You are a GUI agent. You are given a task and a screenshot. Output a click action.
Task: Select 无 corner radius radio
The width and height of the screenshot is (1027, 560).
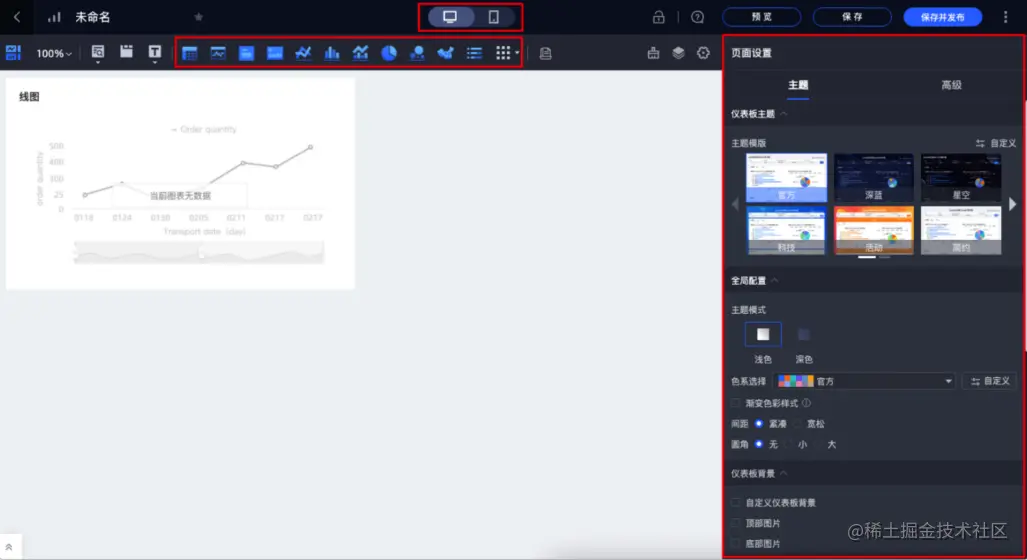click(x=758, y=444)
